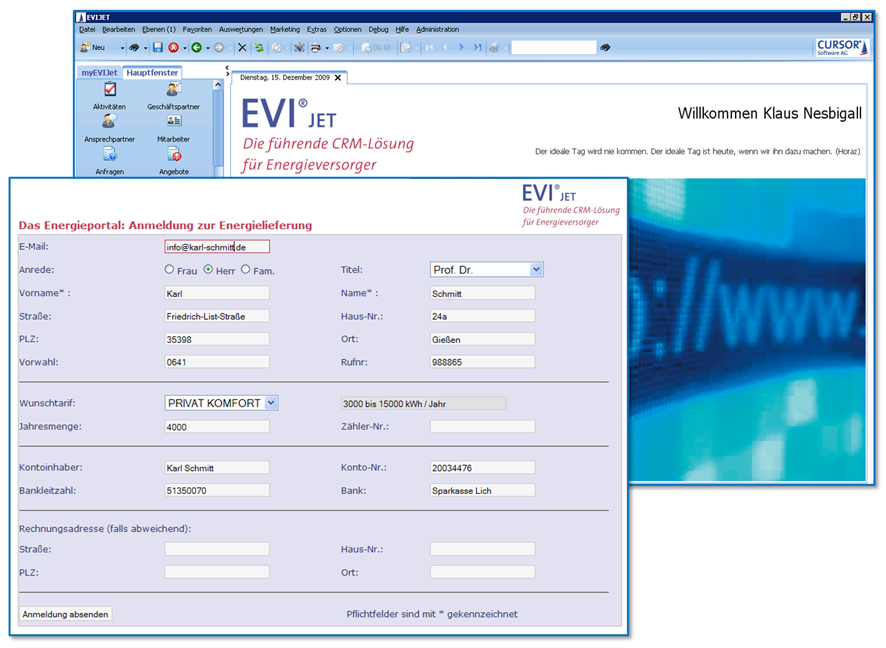Click the Name field containing Schmitt
Screen dimensions: 886x648
[483, 293]
